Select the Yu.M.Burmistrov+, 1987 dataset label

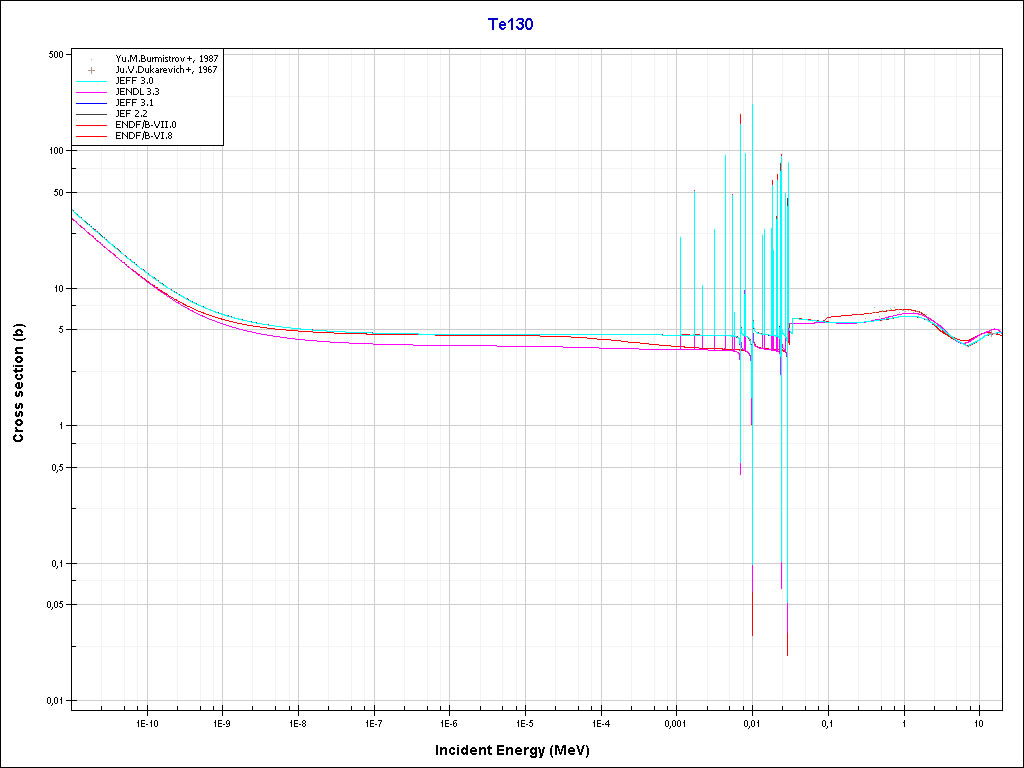(x=167, y=59)
